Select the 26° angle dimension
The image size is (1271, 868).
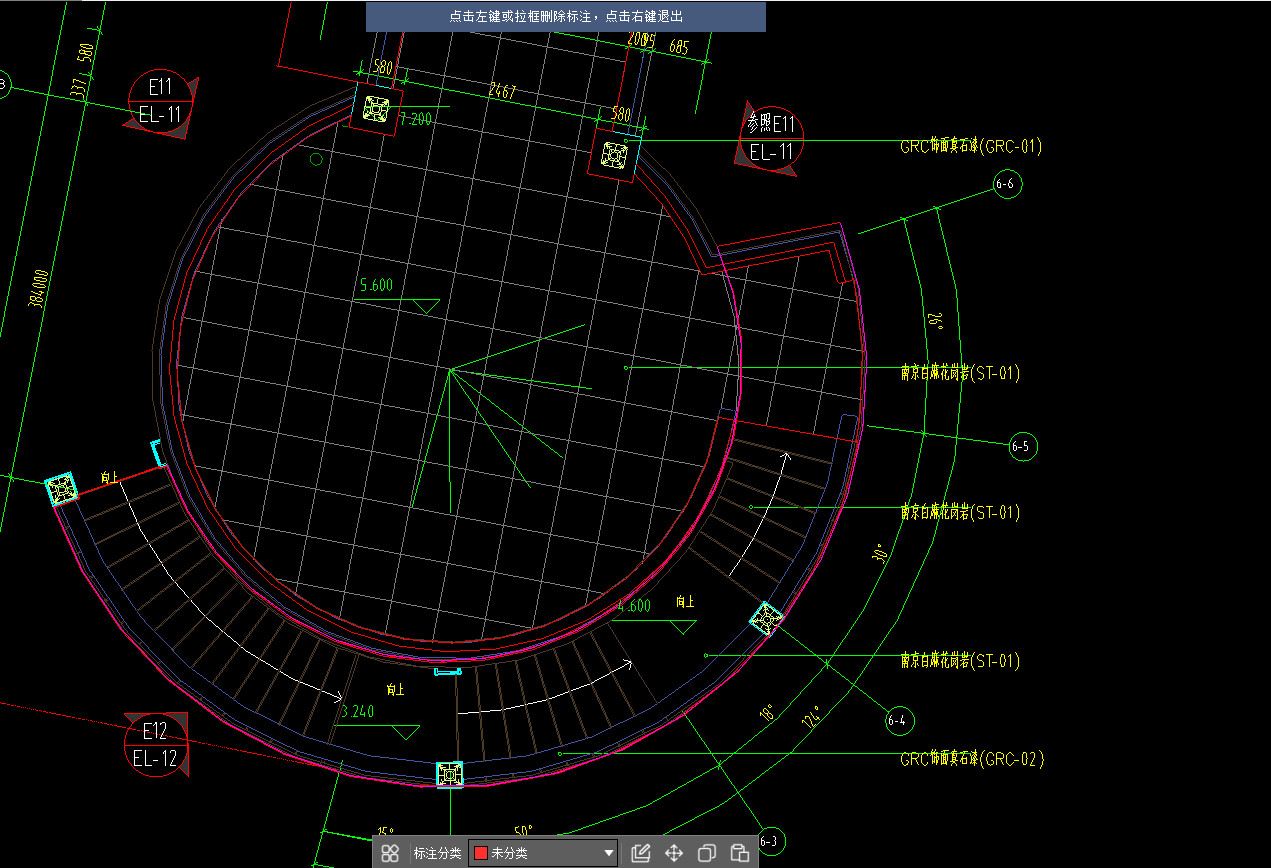click(x=937, y=319)
